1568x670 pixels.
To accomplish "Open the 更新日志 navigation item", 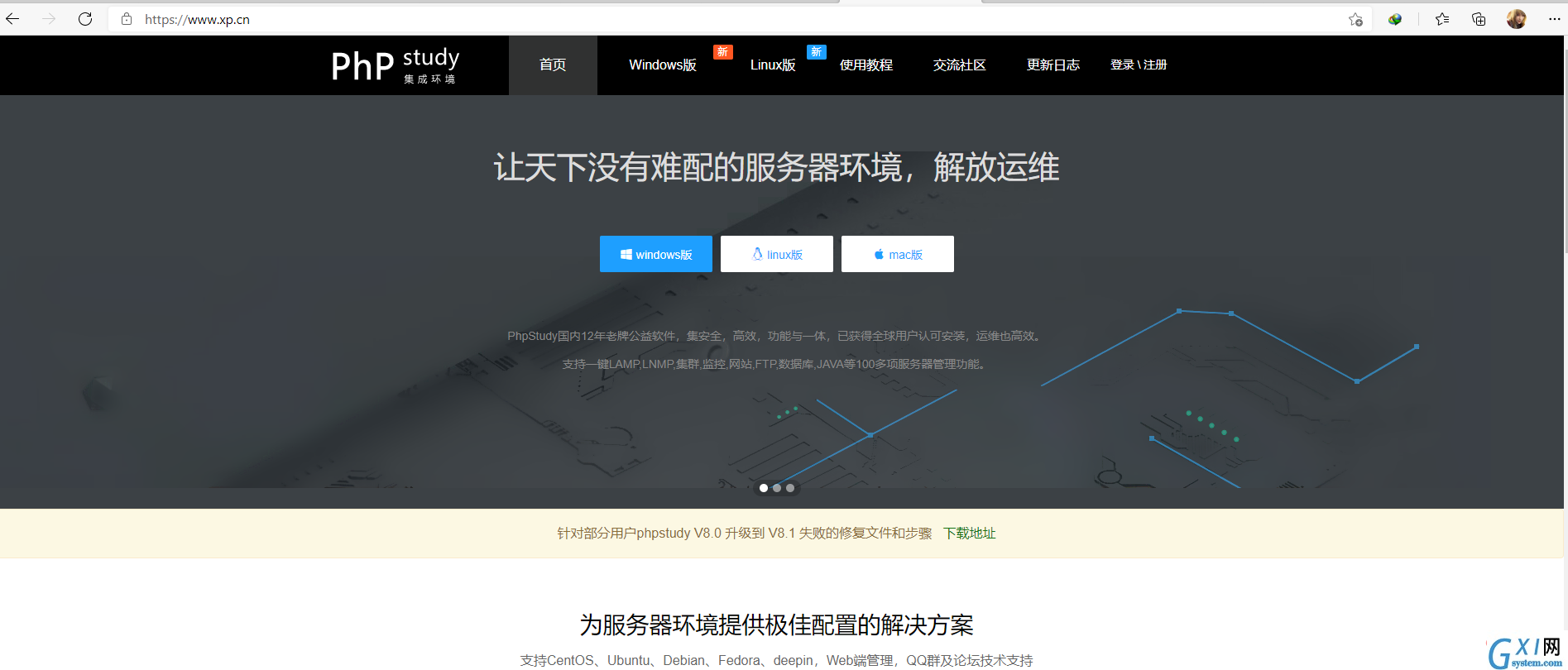I will 1053,65.
